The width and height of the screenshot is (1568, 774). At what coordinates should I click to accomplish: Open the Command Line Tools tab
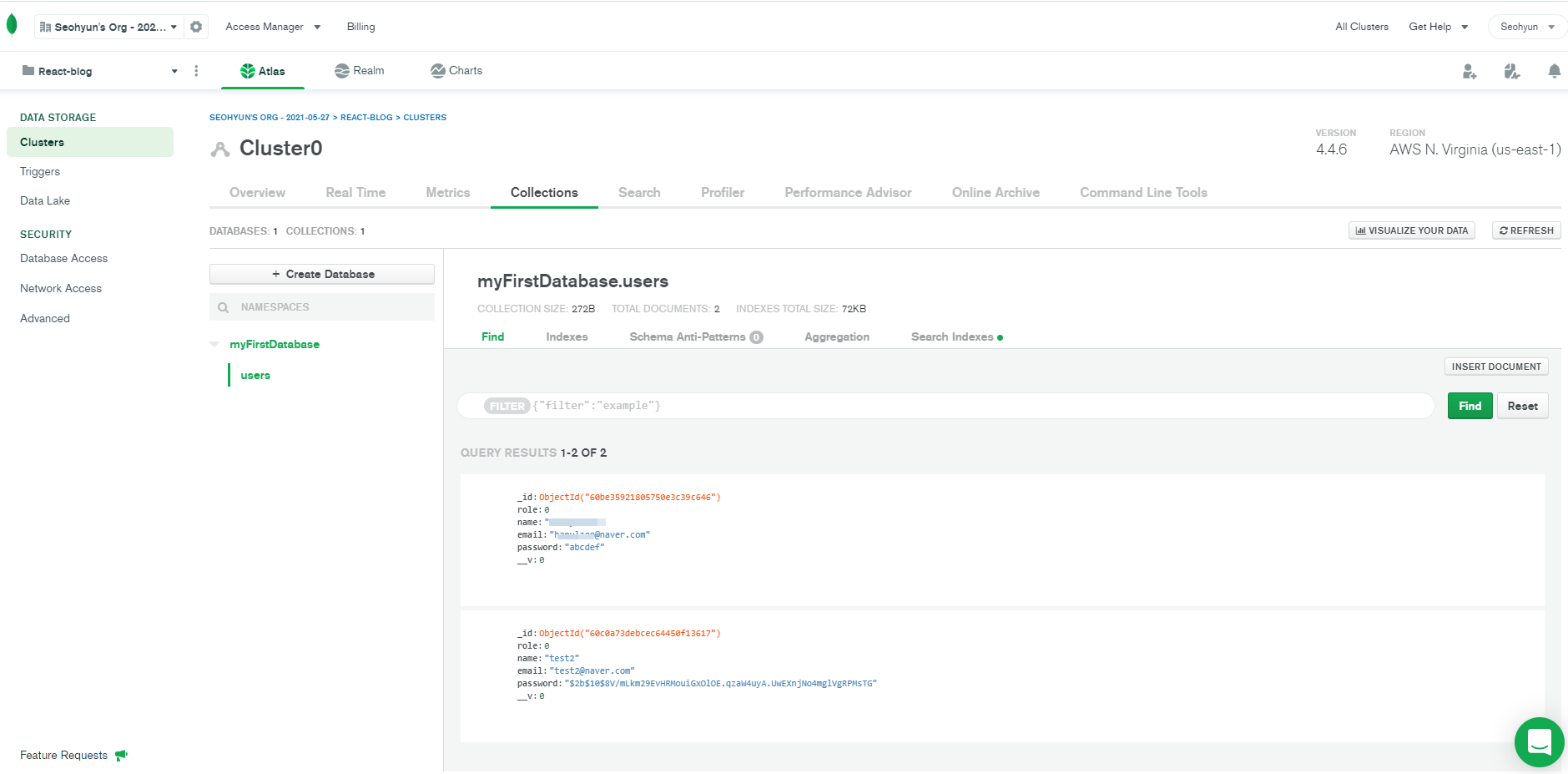point(1143,193)
